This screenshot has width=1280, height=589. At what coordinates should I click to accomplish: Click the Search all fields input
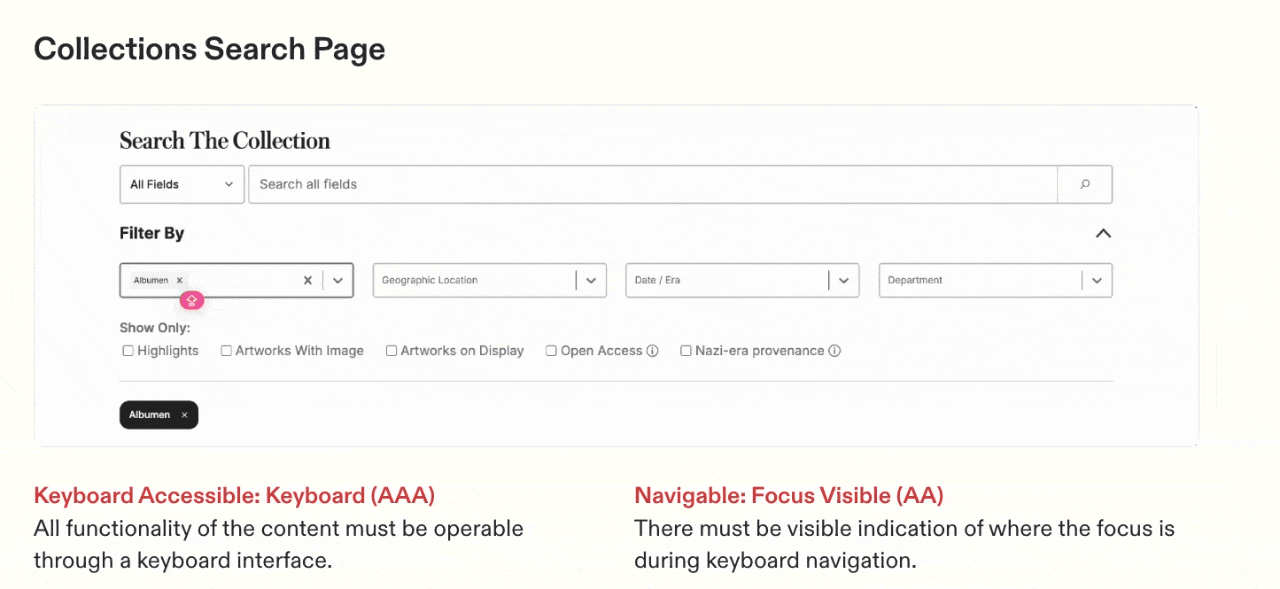pyautogui.click(x=652, y=184)
